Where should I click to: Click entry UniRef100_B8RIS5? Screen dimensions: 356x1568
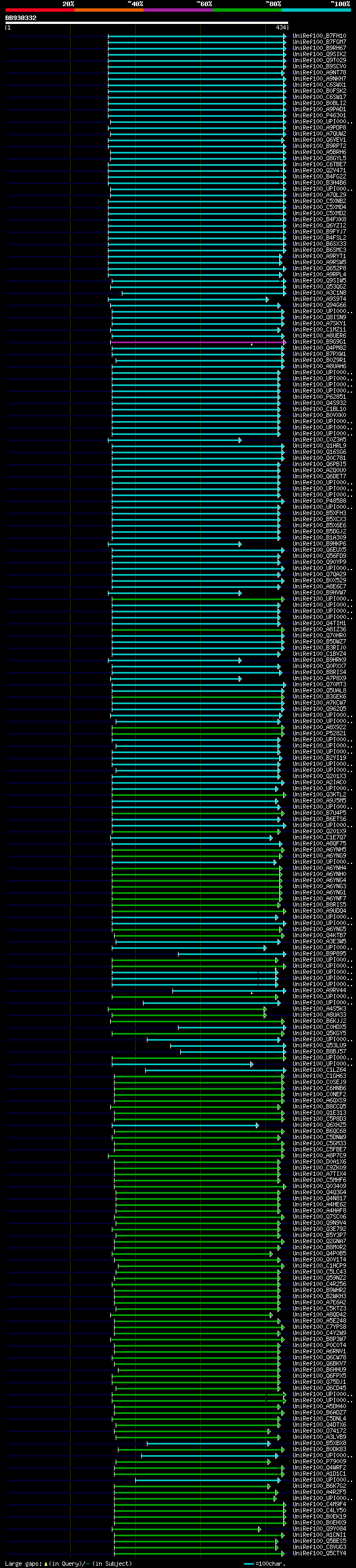[x=319, y=905]
